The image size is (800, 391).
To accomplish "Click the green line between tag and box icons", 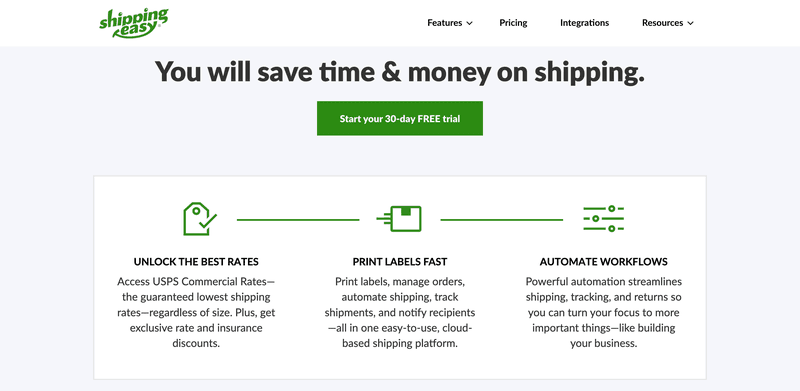I will pos(298,220).
